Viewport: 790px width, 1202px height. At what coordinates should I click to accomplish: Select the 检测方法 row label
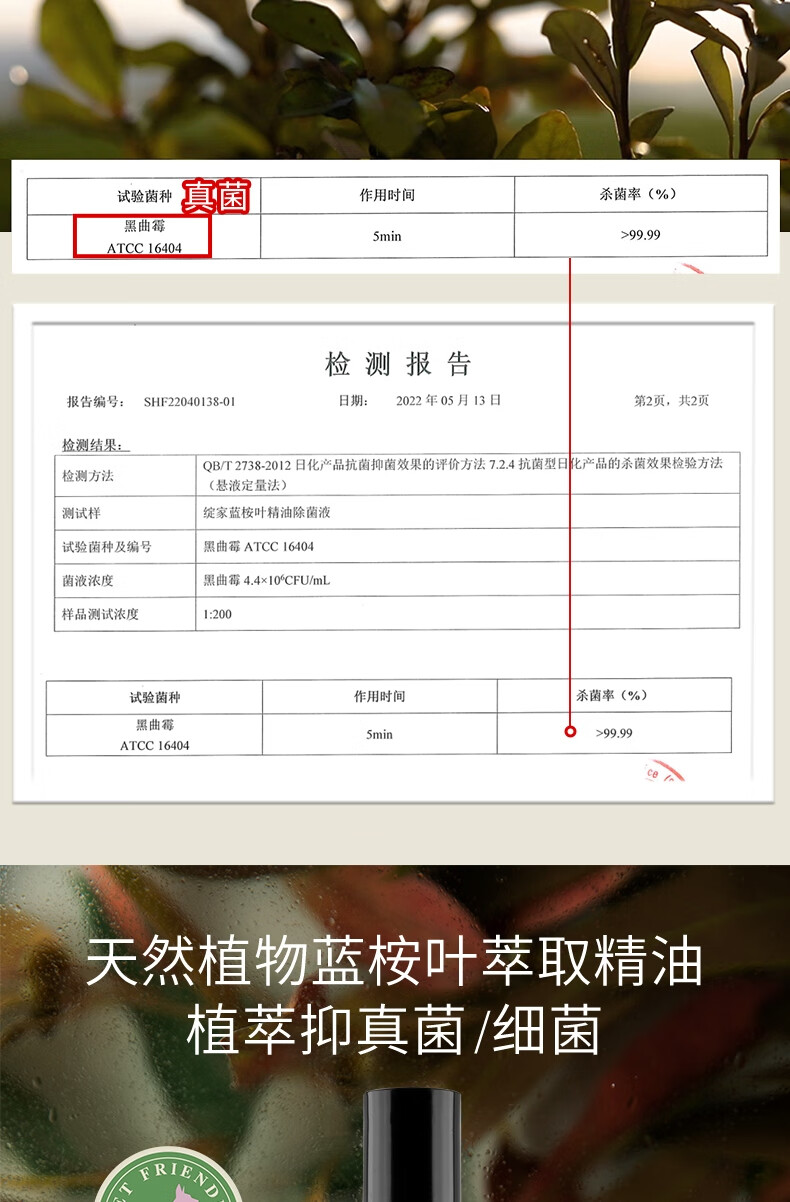[88, 476]
